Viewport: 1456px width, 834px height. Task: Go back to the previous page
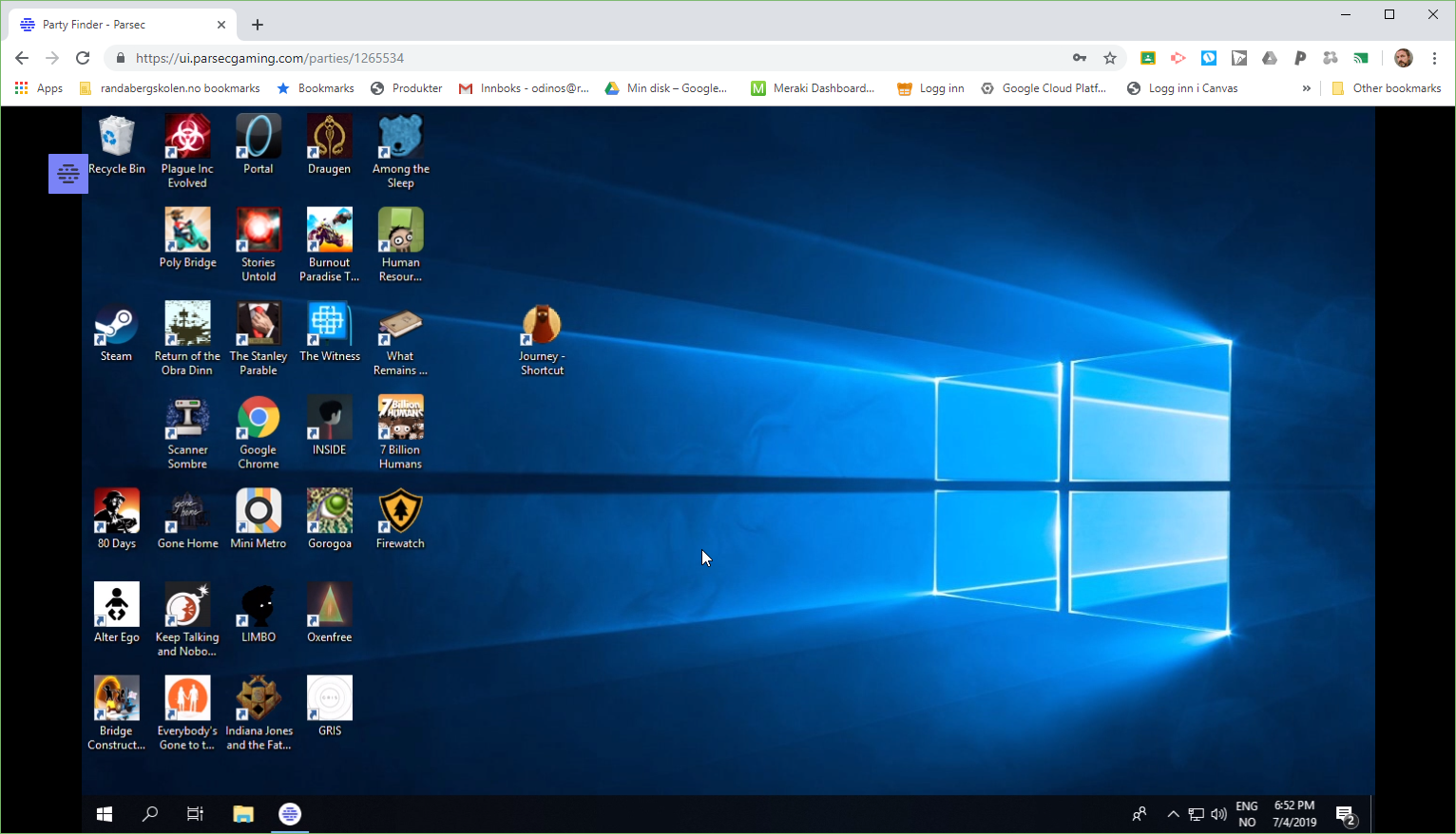22,58
